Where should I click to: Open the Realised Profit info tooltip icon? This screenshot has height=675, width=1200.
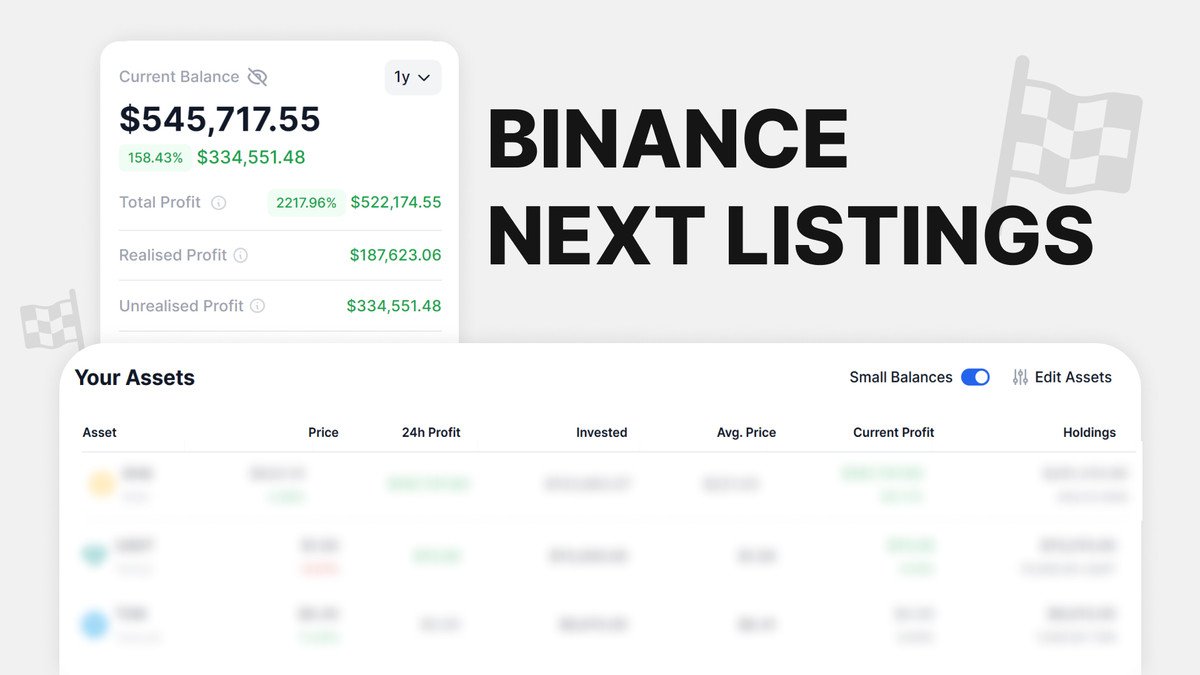240,255
